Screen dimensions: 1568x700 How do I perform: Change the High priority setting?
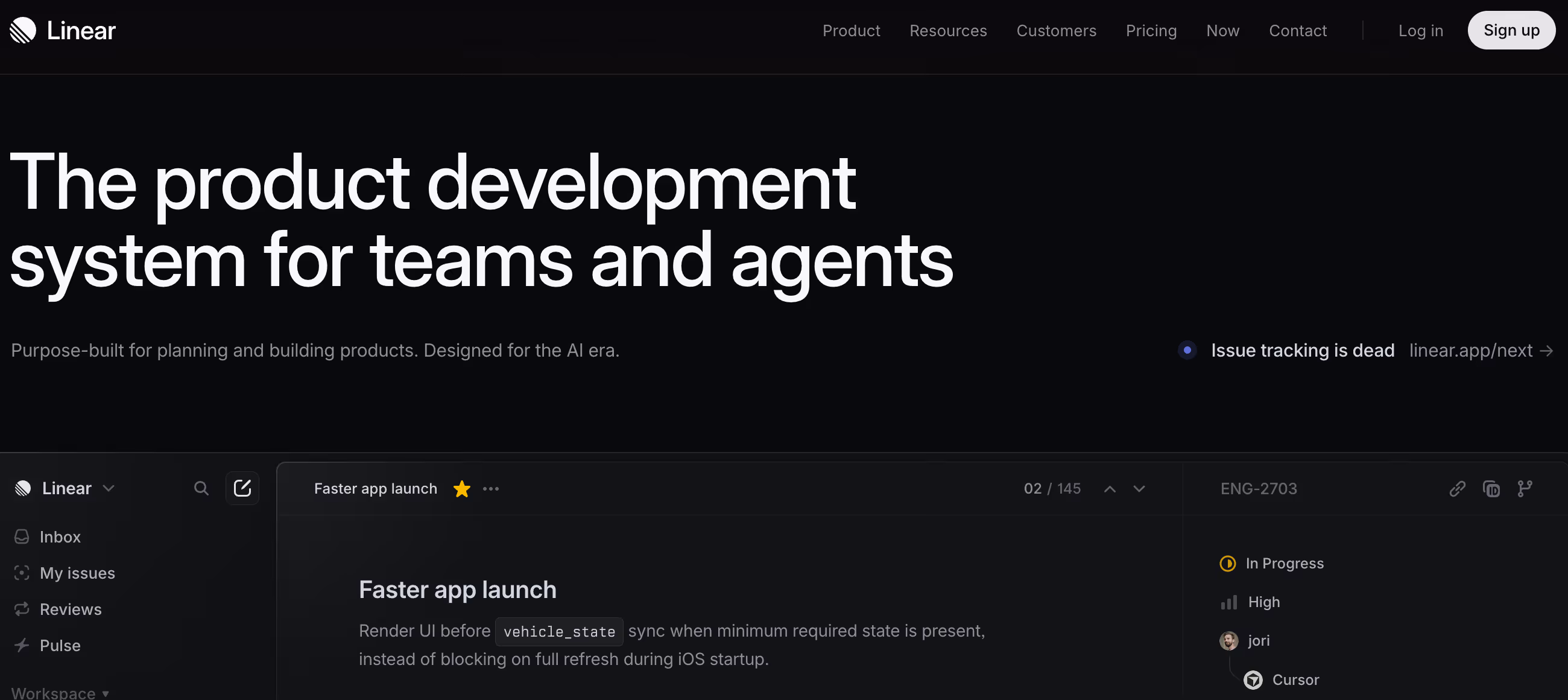pyautogui.click(x=1250, y=602)
